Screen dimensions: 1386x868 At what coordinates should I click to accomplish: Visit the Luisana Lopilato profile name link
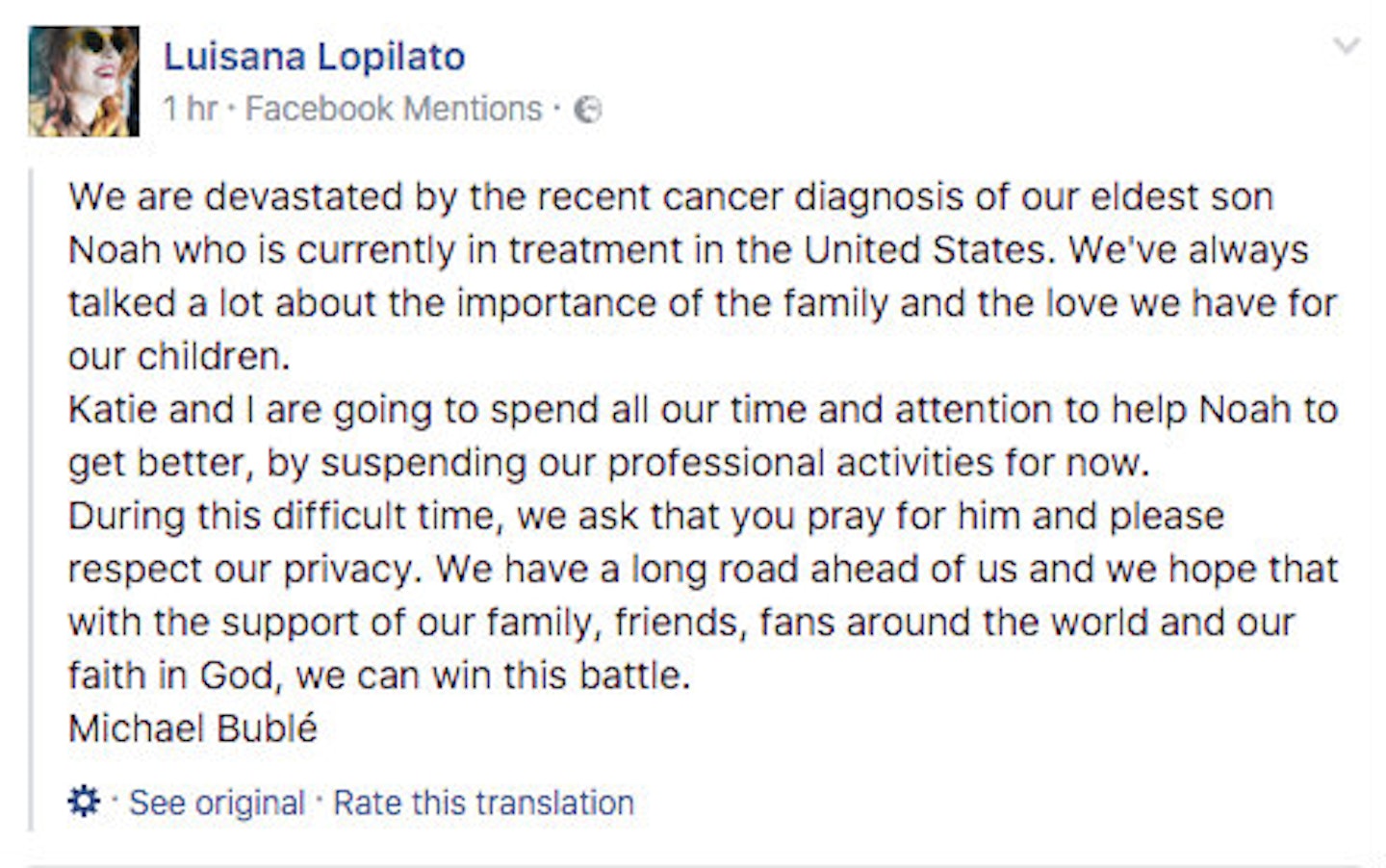pos(315,57)
